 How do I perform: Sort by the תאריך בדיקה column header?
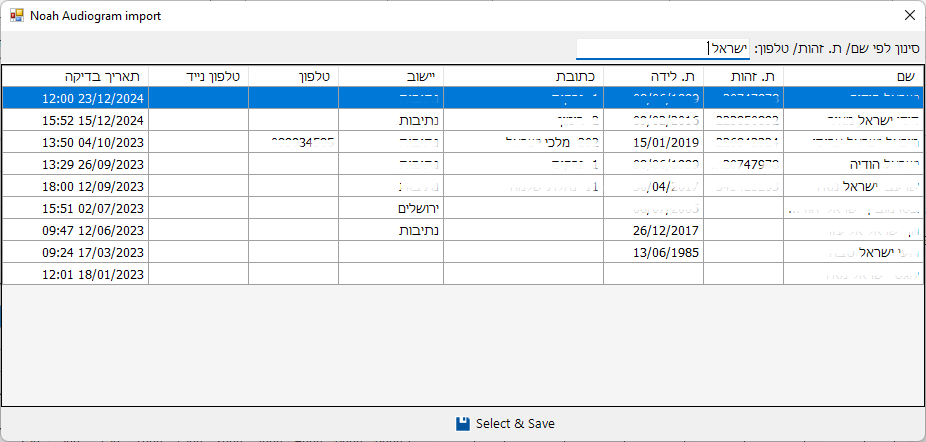point(76,76)
